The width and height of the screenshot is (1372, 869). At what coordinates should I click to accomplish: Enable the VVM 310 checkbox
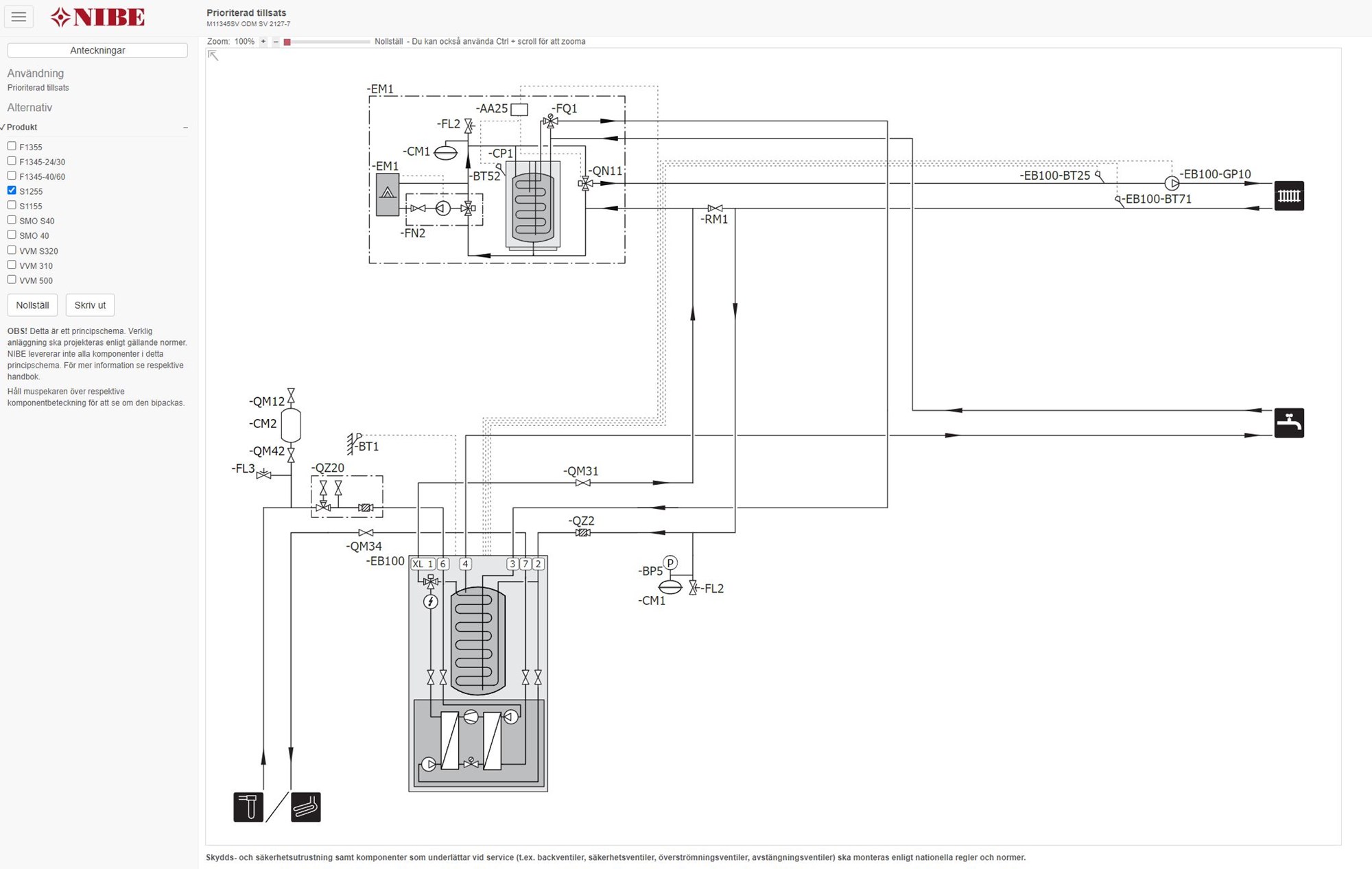click(12, 265)
